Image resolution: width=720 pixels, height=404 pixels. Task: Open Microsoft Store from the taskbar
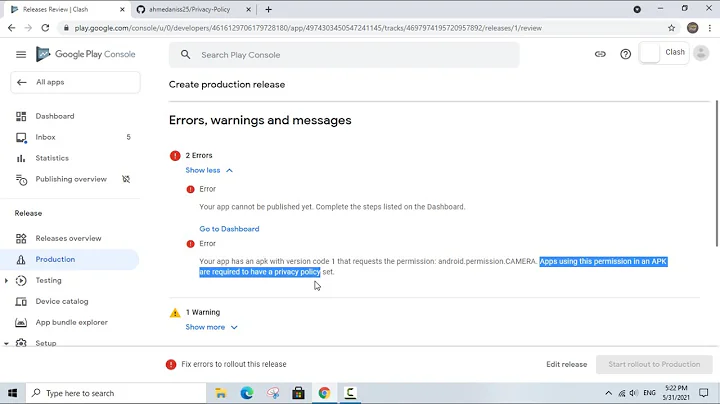tap(298, 393)
